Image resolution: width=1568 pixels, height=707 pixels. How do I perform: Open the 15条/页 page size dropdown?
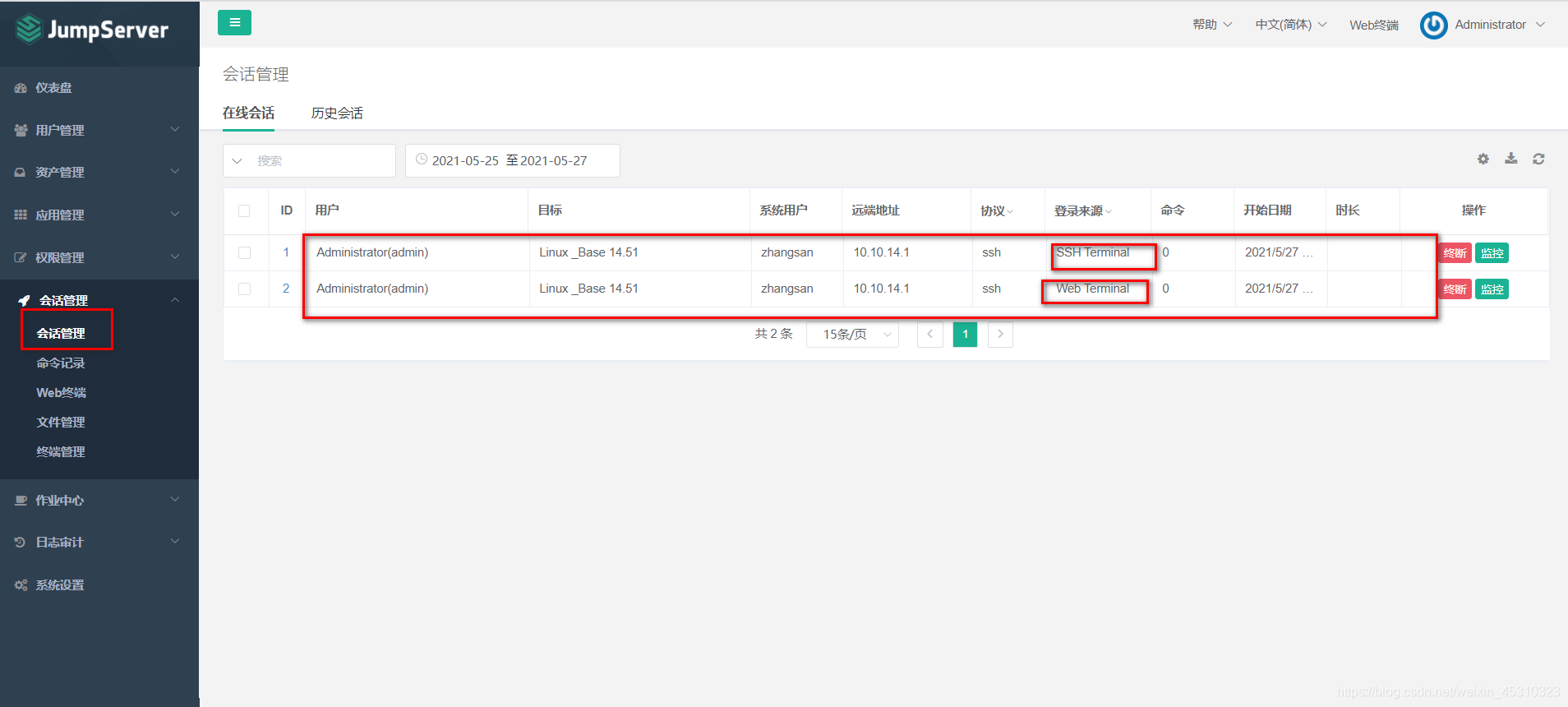pyautogui.click(x=852, y=335)
